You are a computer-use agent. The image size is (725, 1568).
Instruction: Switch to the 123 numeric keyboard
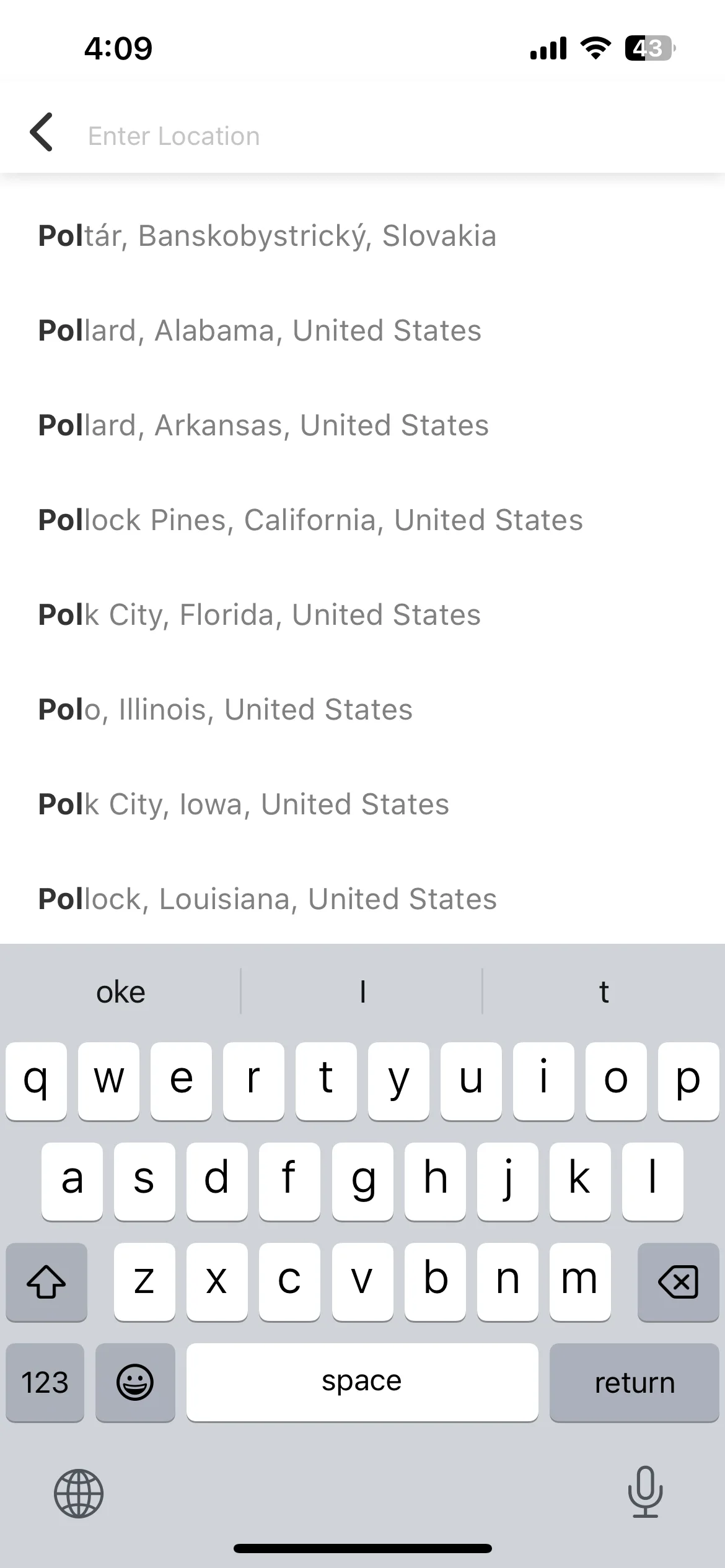(x=45, y=1382)
